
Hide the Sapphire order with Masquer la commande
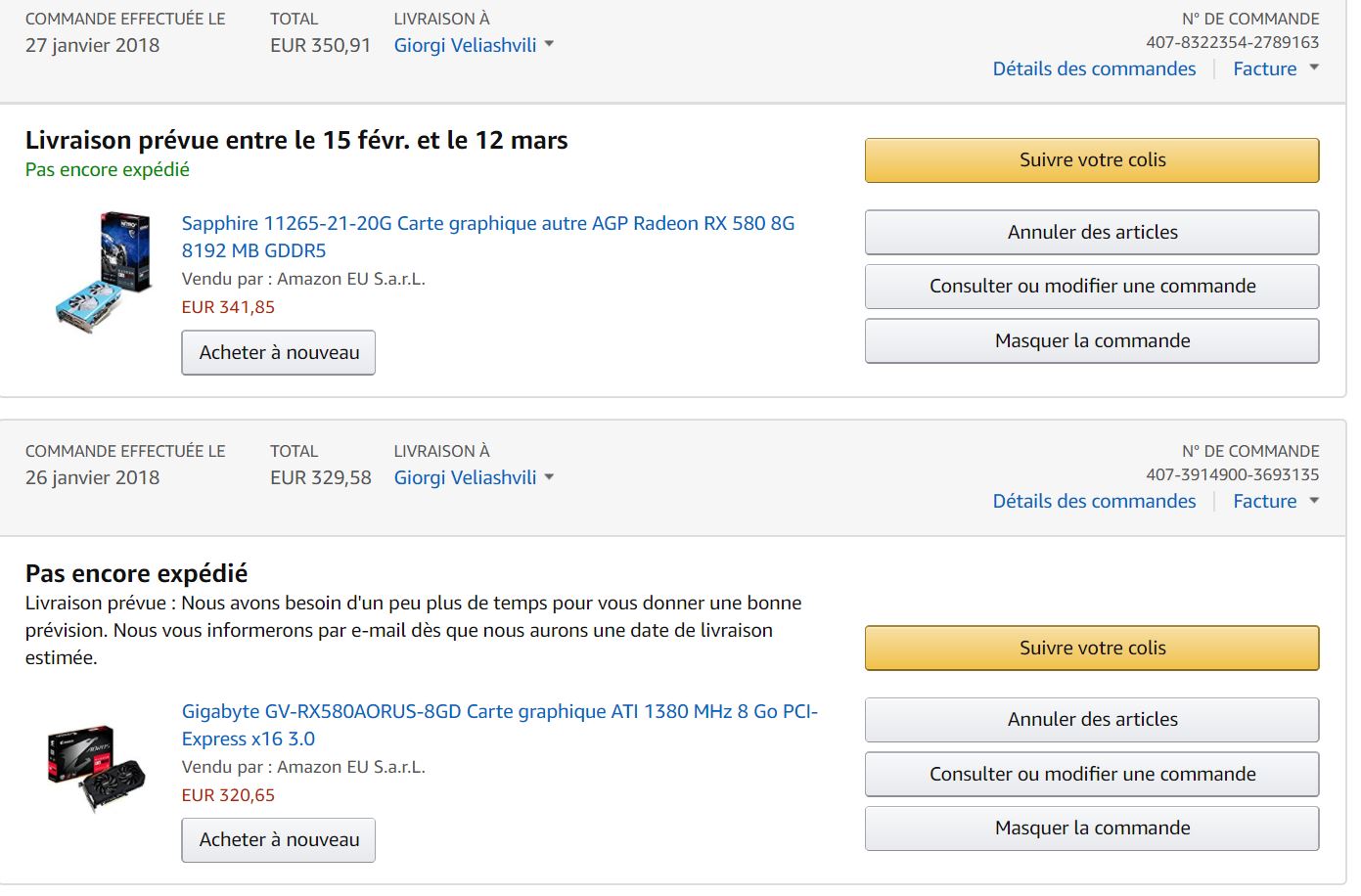[x=1092, y=341]
